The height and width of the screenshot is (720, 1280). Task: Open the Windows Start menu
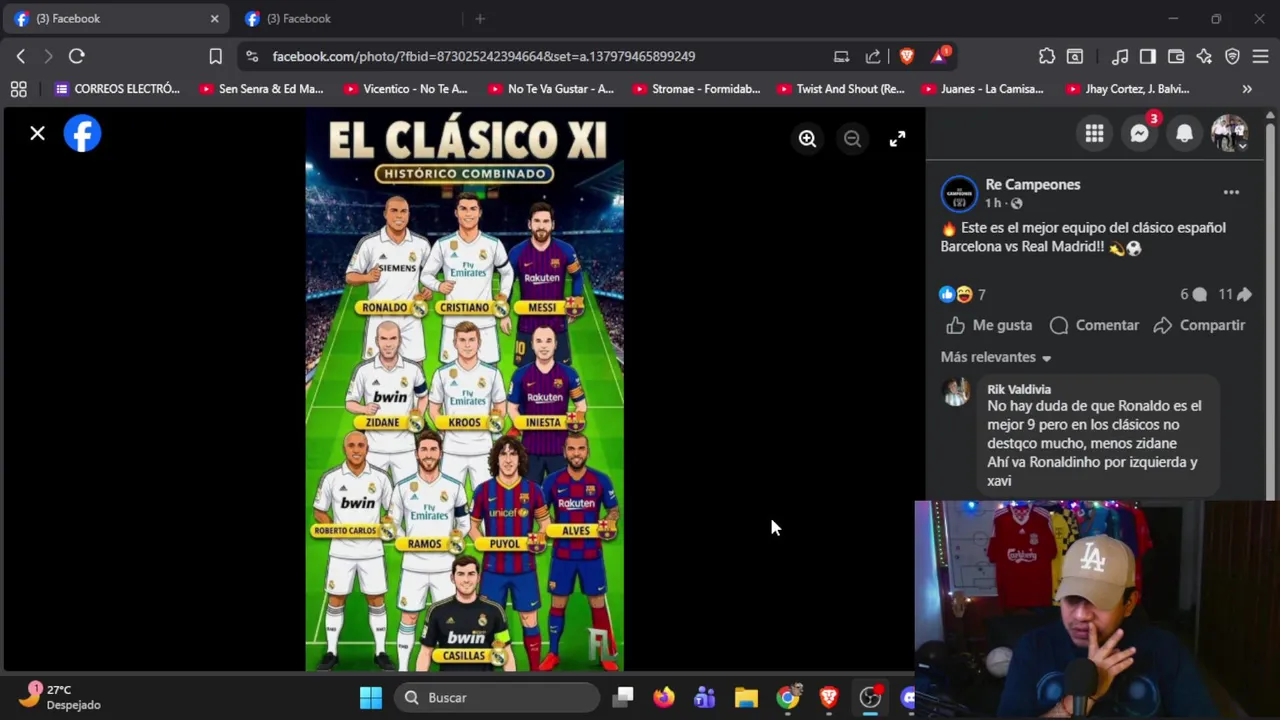[370, 697]
